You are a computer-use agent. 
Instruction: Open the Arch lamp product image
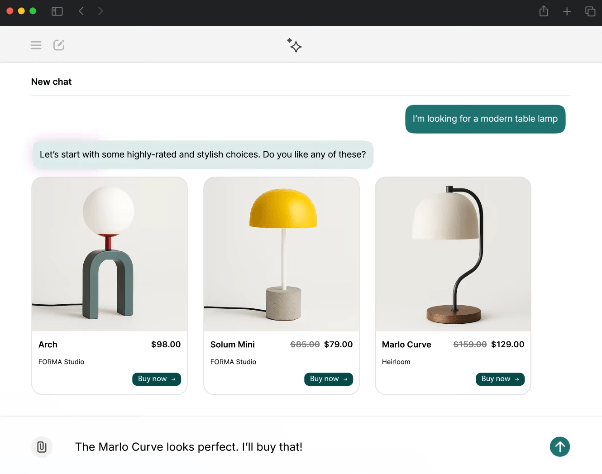(x=109, y=254)
